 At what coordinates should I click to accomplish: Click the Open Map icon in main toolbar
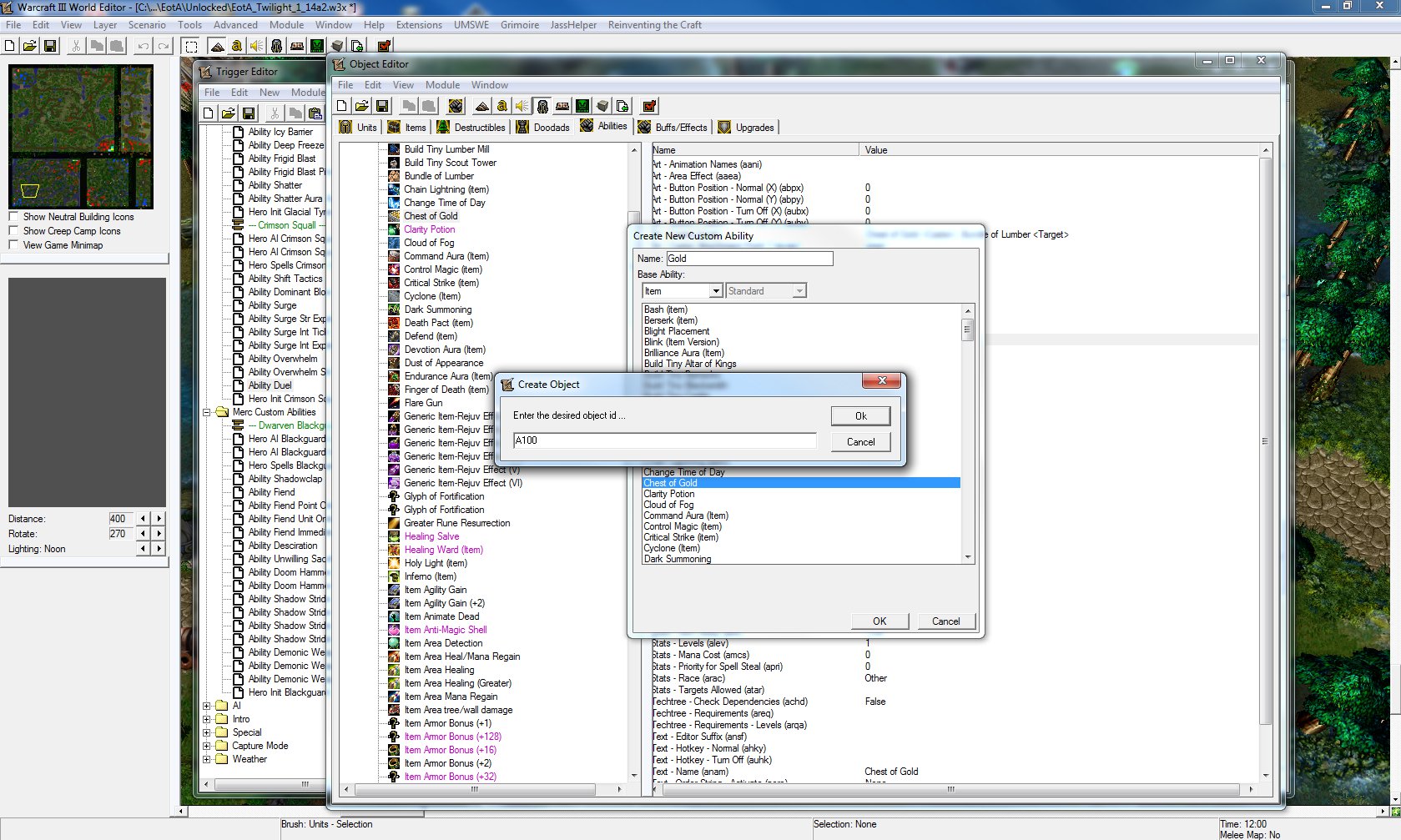pos(29,46)
